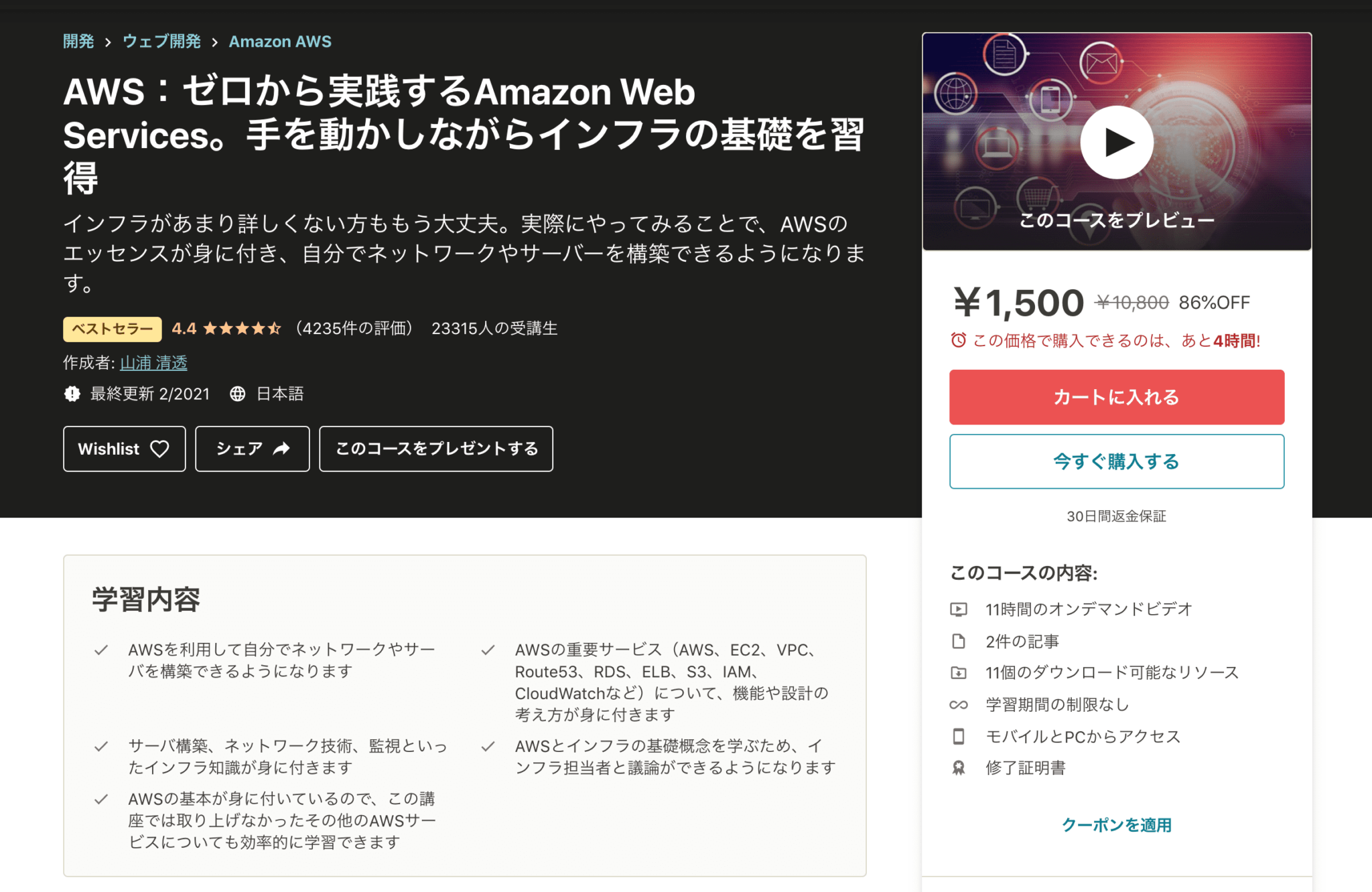1372x892 pixels.
Task: Open the クーポンを適用 link
Action: 1116,825
